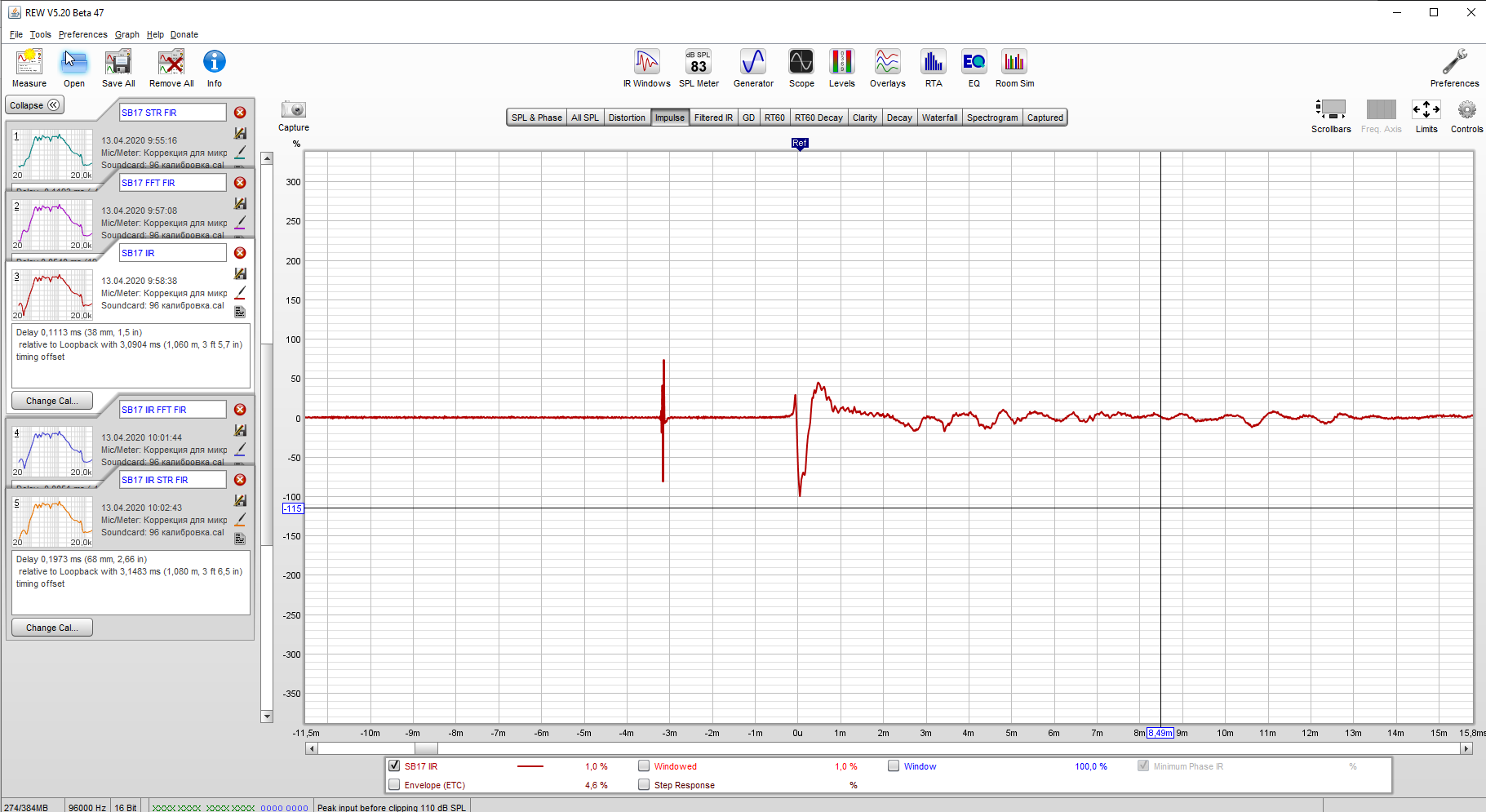Switch to the SPL & Phase tab
The width and height of the screenshot is (1486, 812).
[537, 118]
